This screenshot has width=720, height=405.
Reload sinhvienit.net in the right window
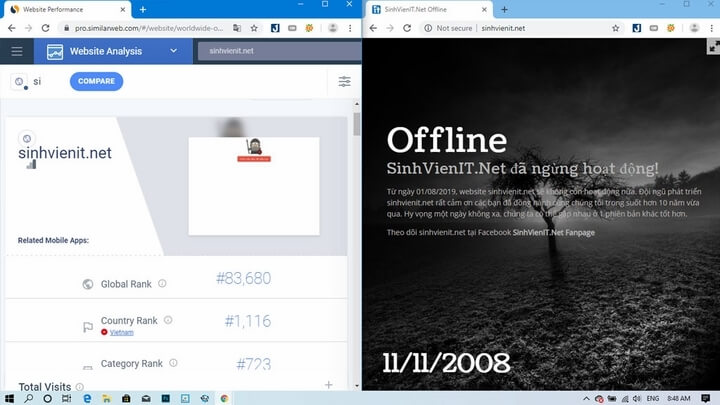tap(407, 28)
